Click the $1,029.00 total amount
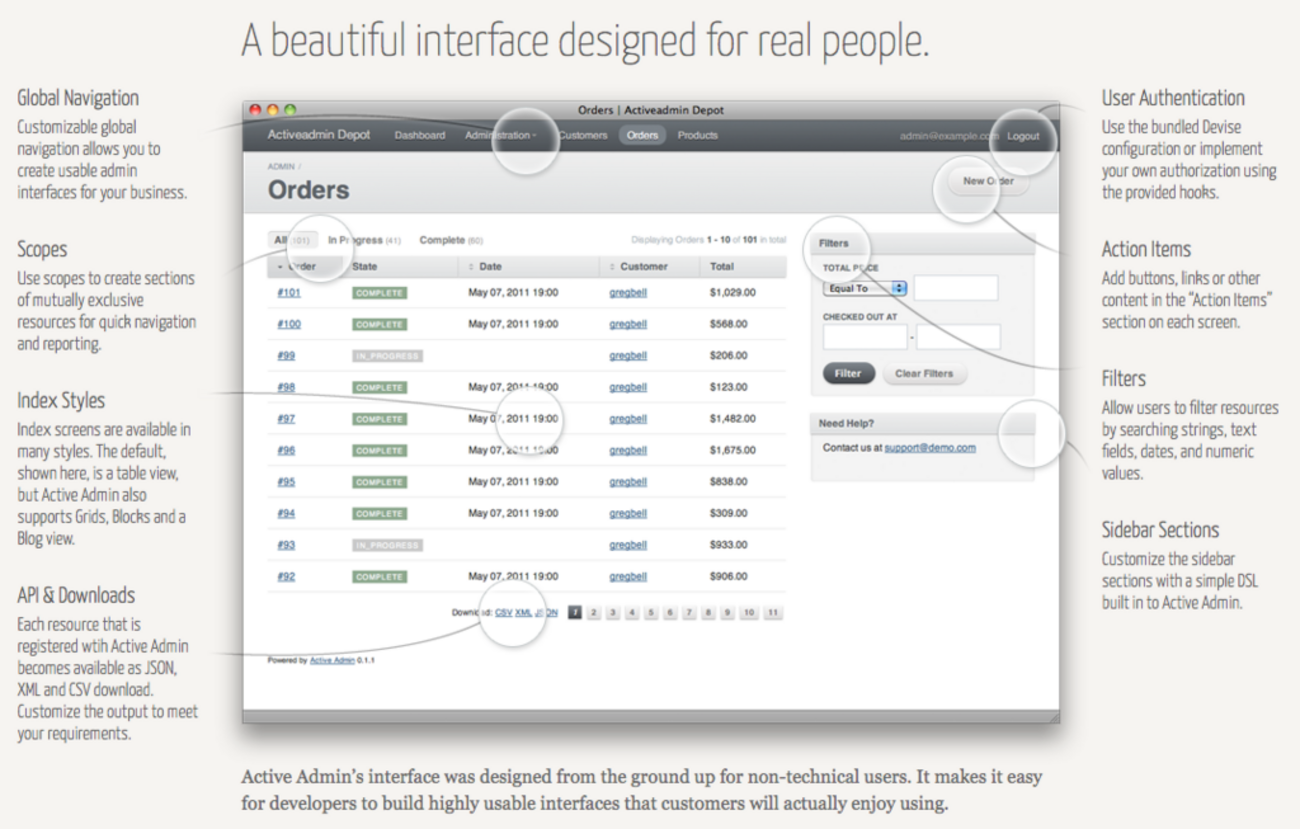The height and width of the screenshot is (829, 1300). tap(733, 293)
